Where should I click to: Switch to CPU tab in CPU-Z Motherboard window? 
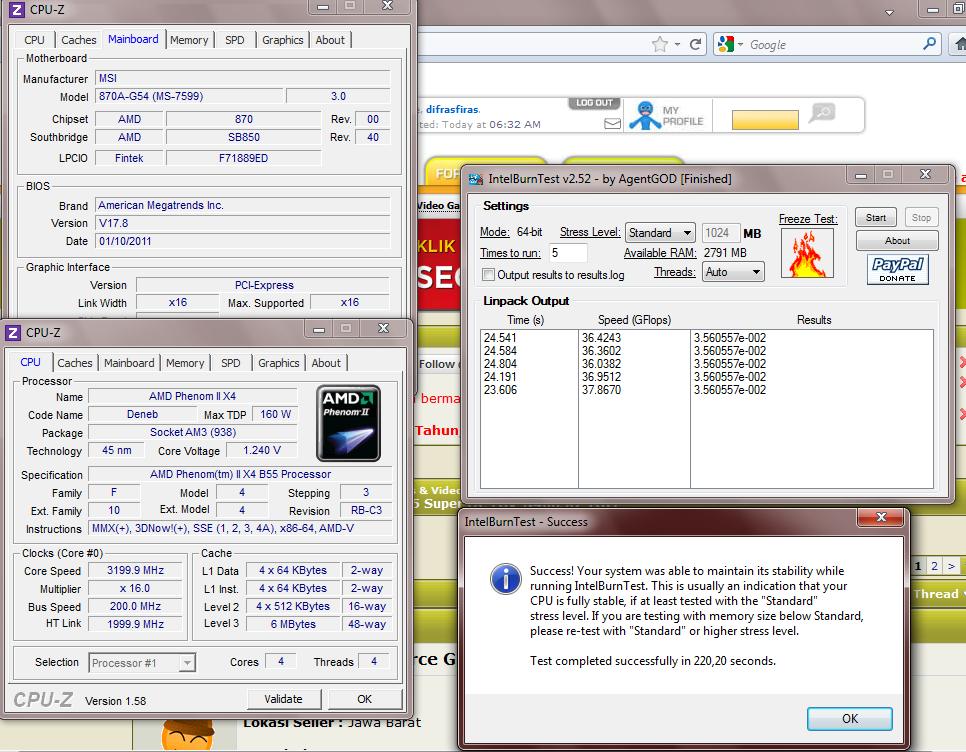(x=34, y=40)
